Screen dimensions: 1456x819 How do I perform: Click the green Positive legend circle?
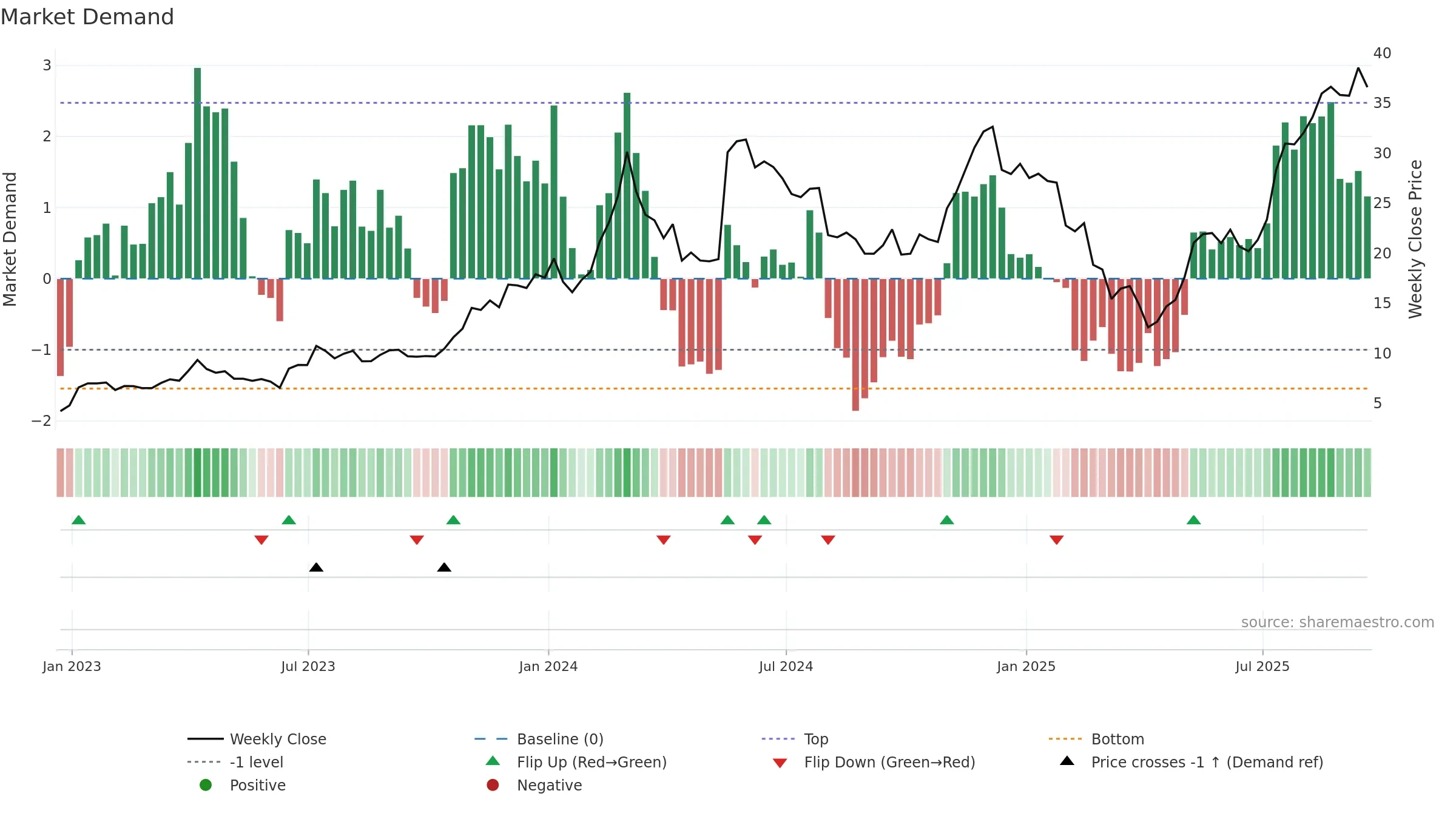pos(206,785)
